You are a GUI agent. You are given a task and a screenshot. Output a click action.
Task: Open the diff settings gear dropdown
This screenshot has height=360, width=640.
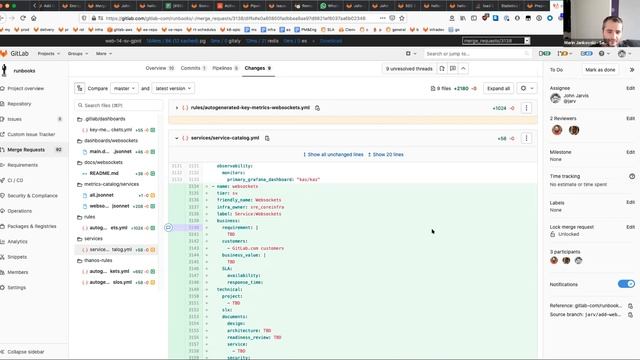click(527, 88)
